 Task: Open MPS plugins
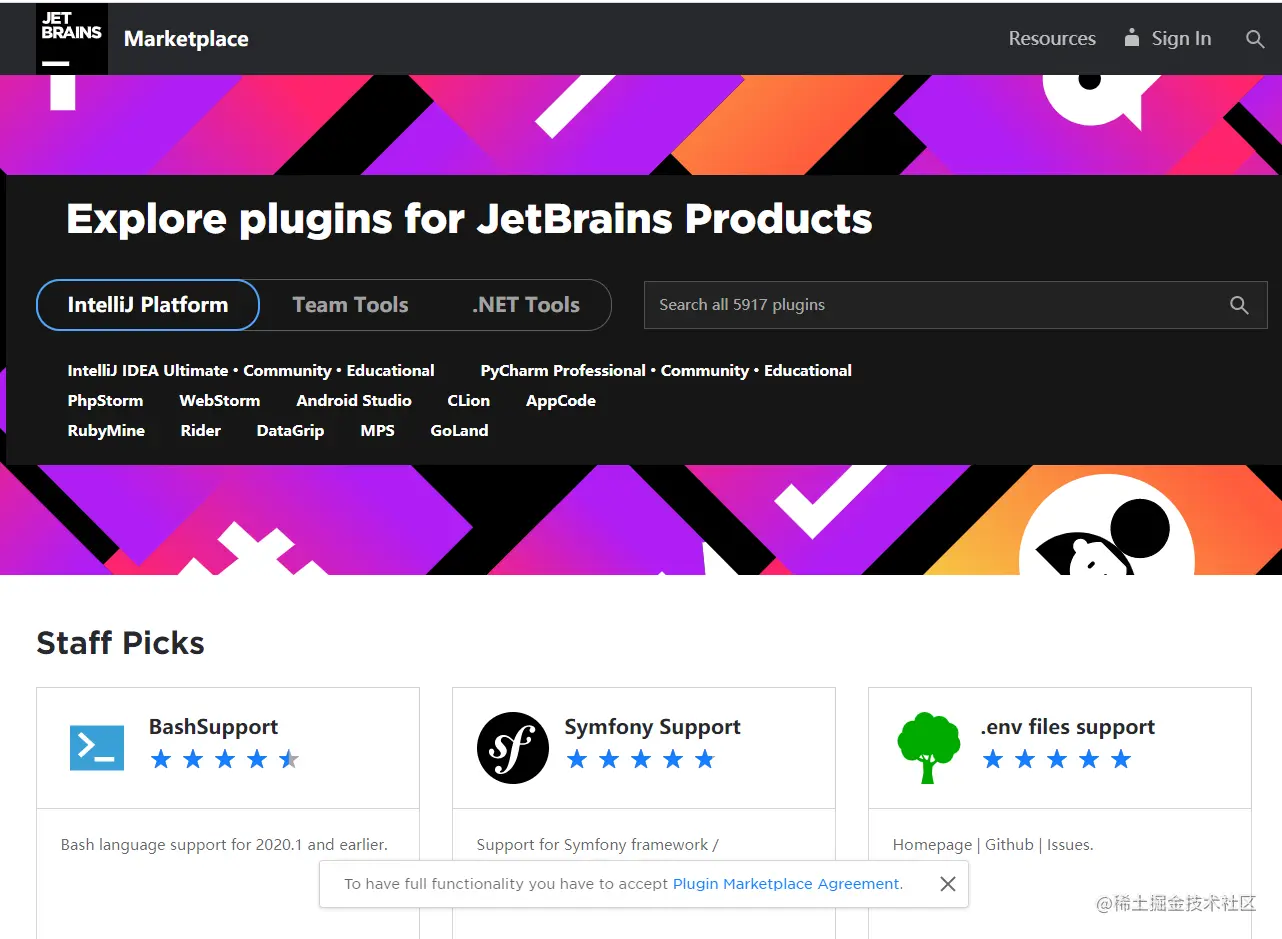[378, 430]
